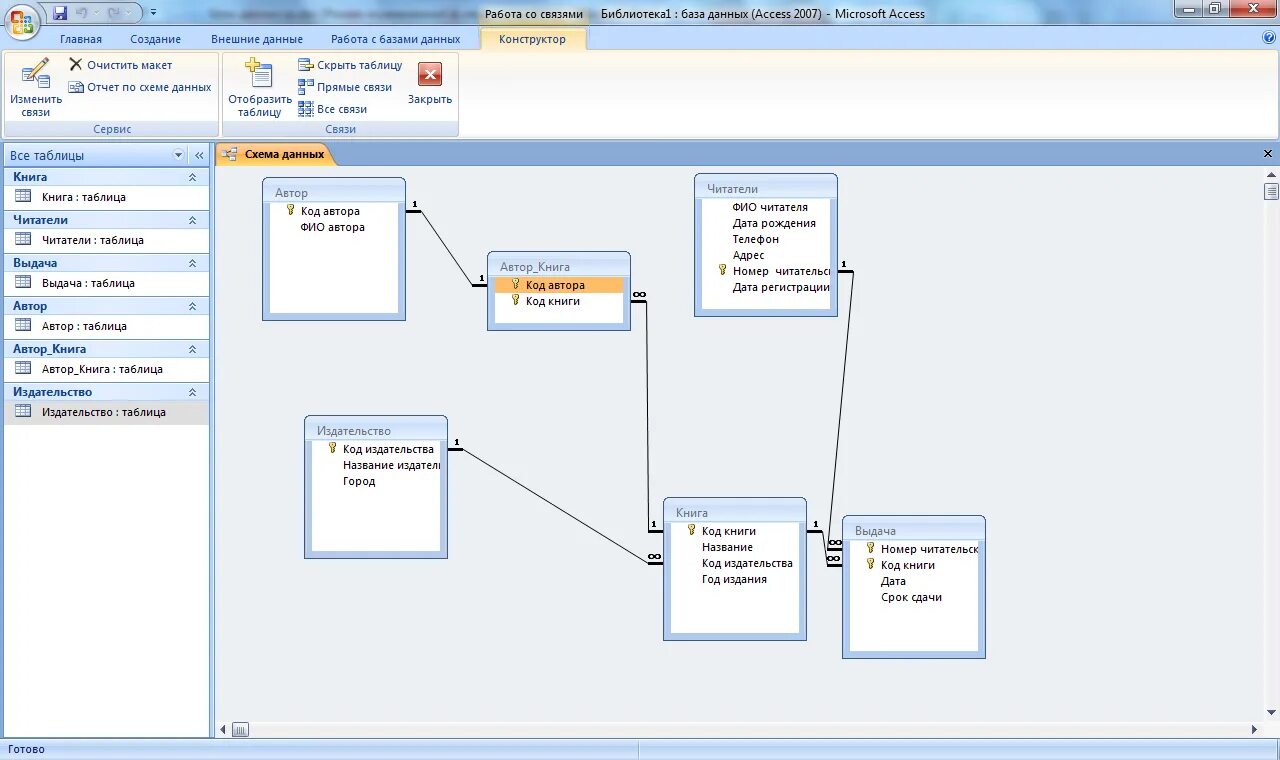1280x760 pixels.
Task: Save using the quick access toolbar icon
Action: pyautogui.click(x=60, y=13)
